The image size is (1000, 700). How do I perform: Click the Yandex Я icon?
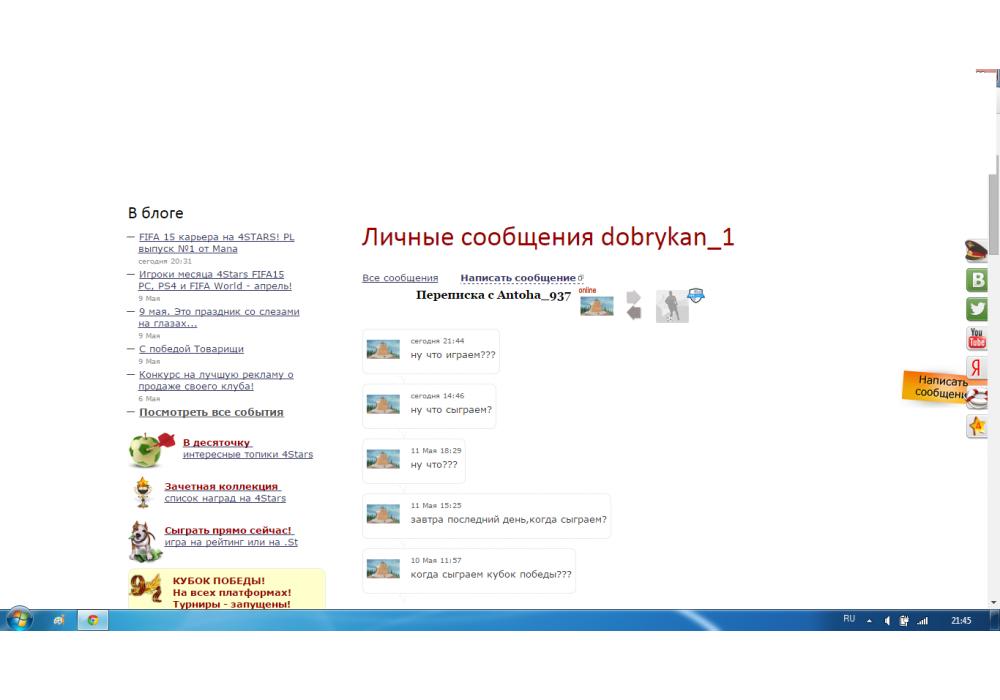click(977, 367)
